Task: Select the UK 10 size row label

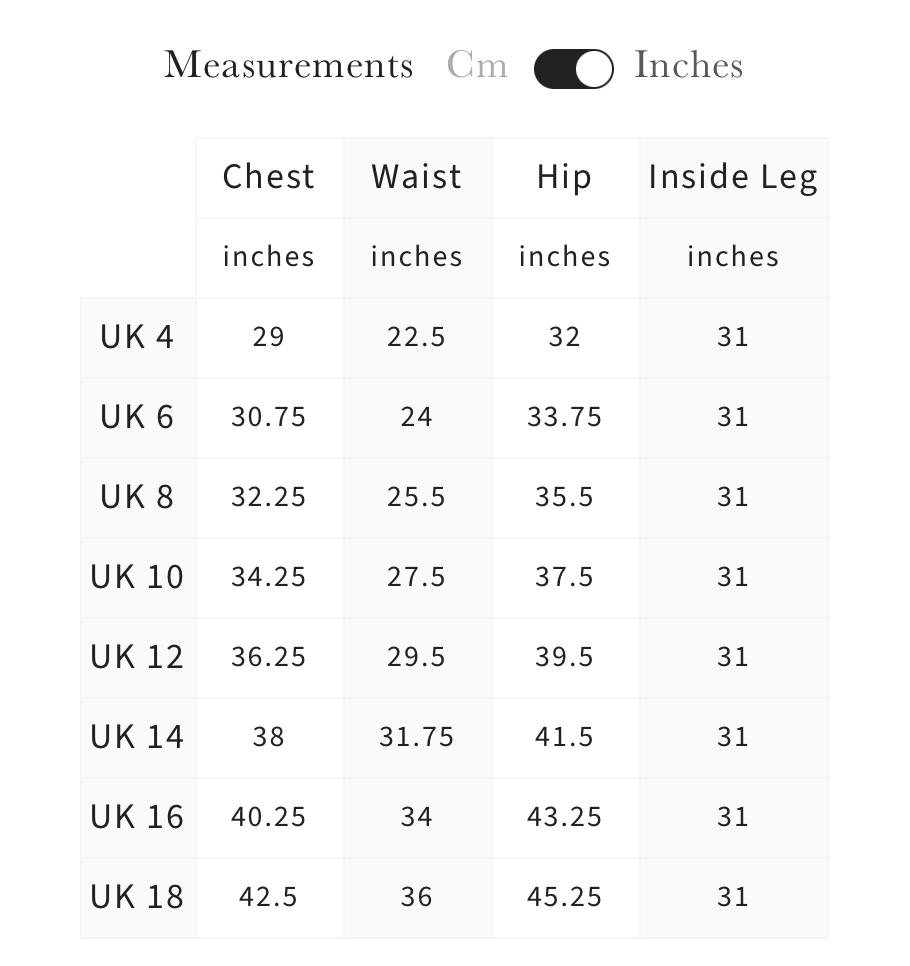Action: [137, 577]
